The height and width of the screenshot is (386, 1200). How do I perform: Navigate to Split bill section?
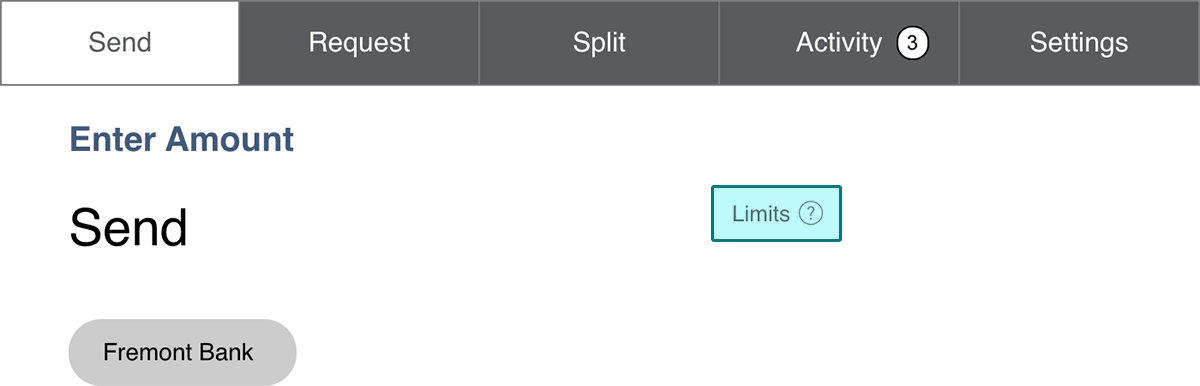pyautogui.click(x=599, y=43)
